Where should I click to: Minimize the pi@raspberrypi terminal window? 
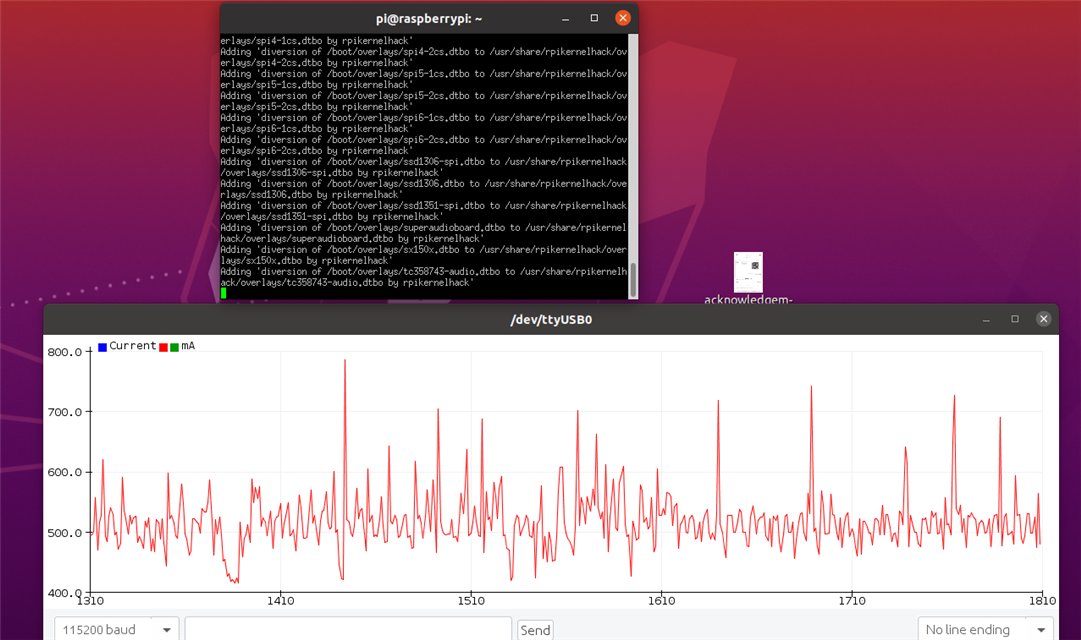(566, 18)
